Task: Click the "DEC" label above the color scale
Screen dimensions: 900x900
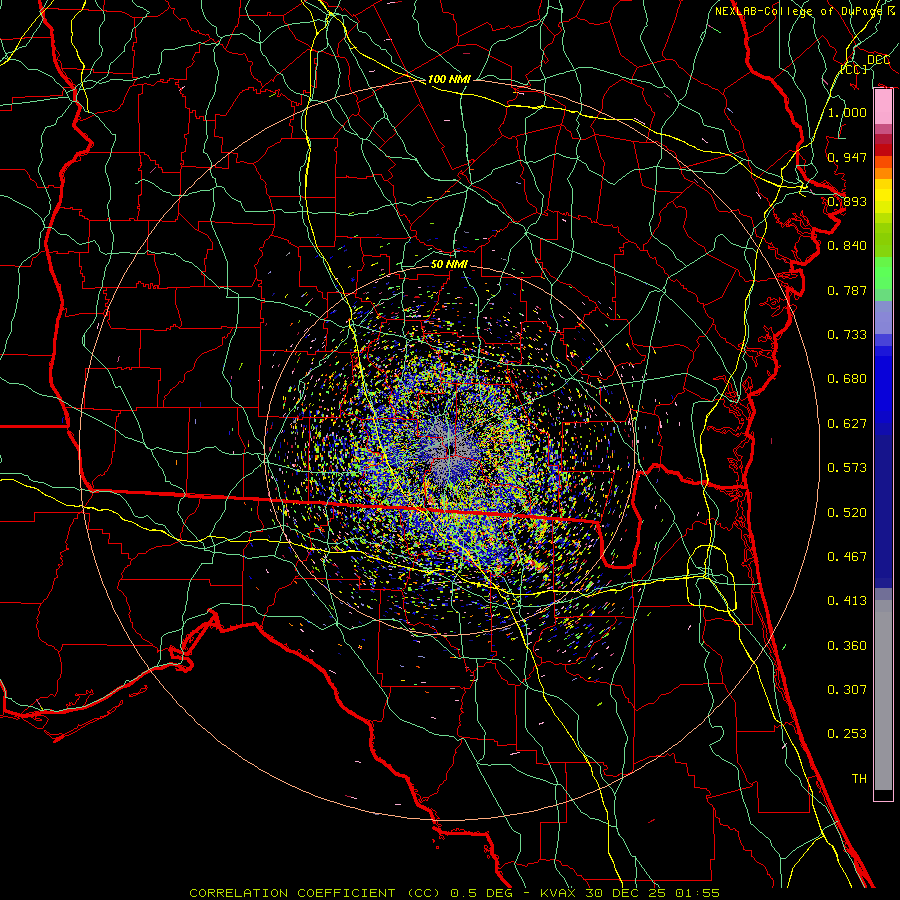Action: (878, 60)
